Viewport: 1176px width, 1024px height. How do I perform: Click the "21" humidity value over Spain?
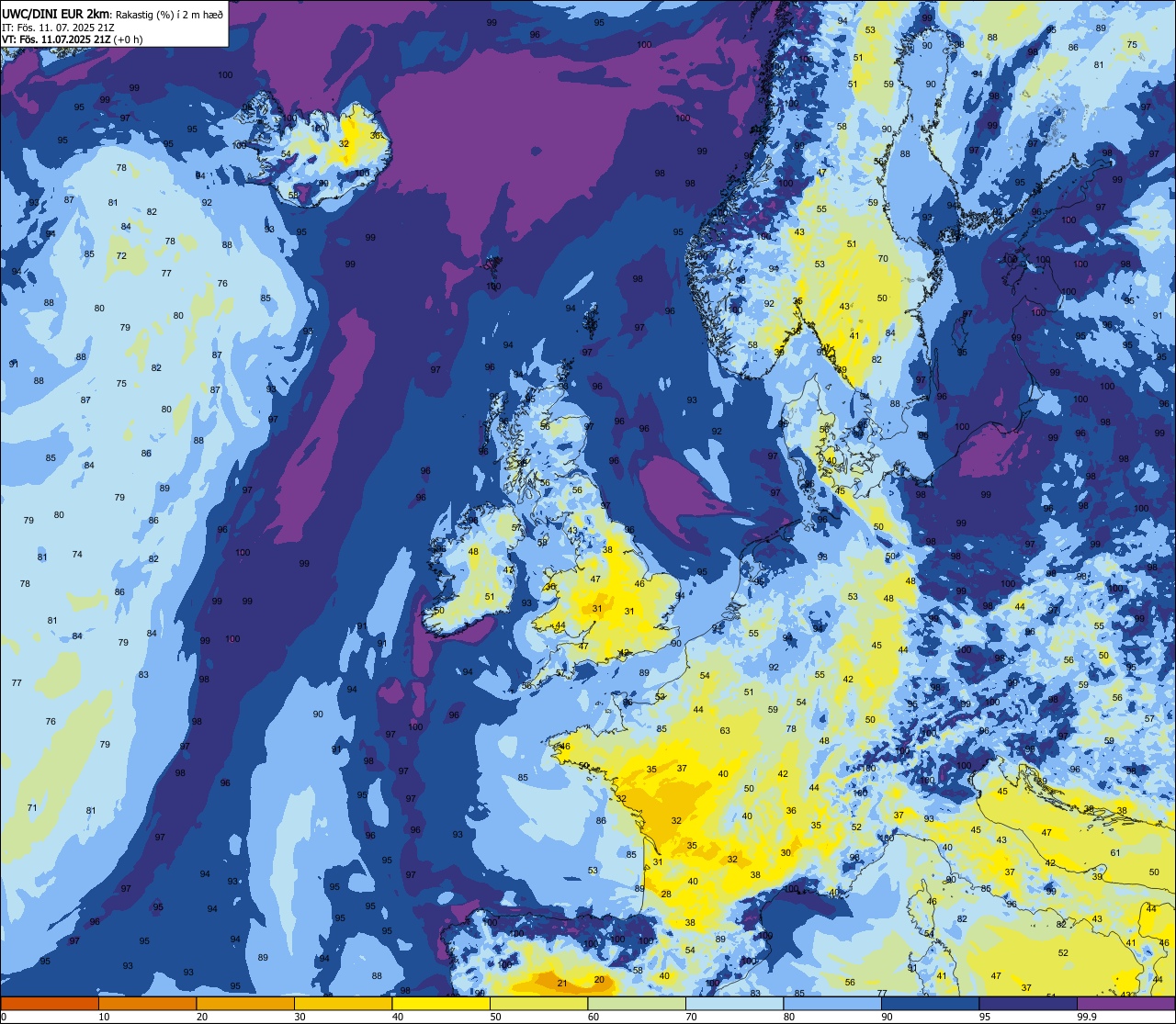pyautogui.click(x=562, y=984)
